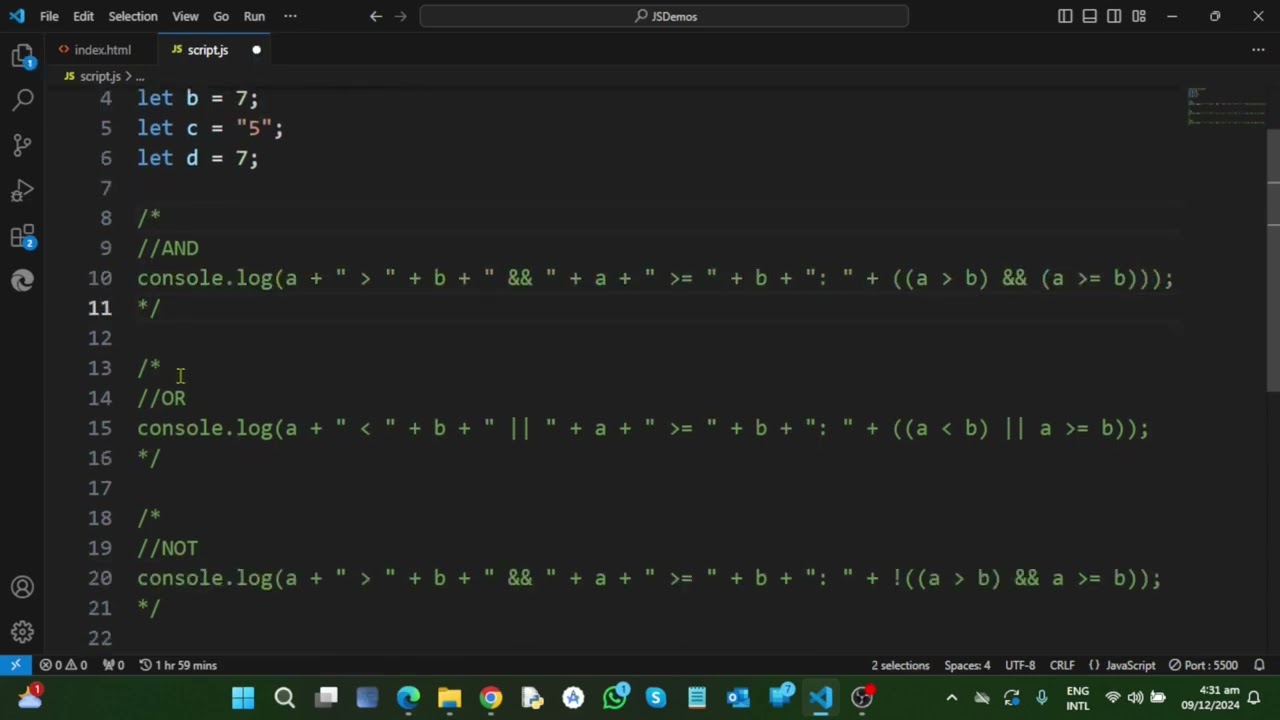The image size is (1280, 720).
Task: Change indentation via Spaces: 4
Action: click(x=967, y=665)
